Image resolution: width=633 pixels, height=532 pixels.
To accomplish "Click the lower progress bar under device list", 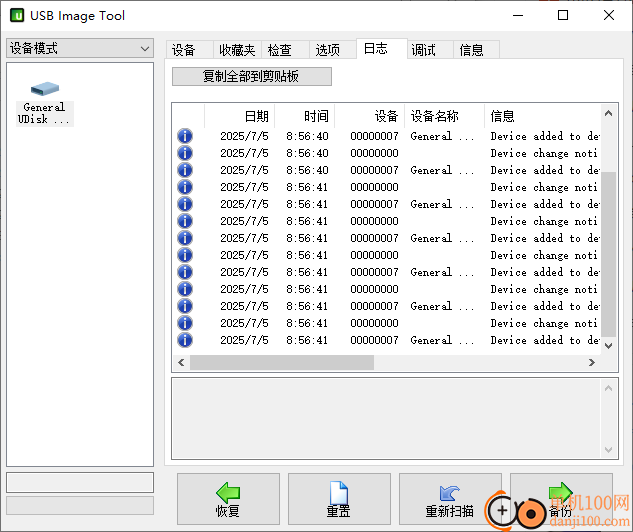I will 80,505.
